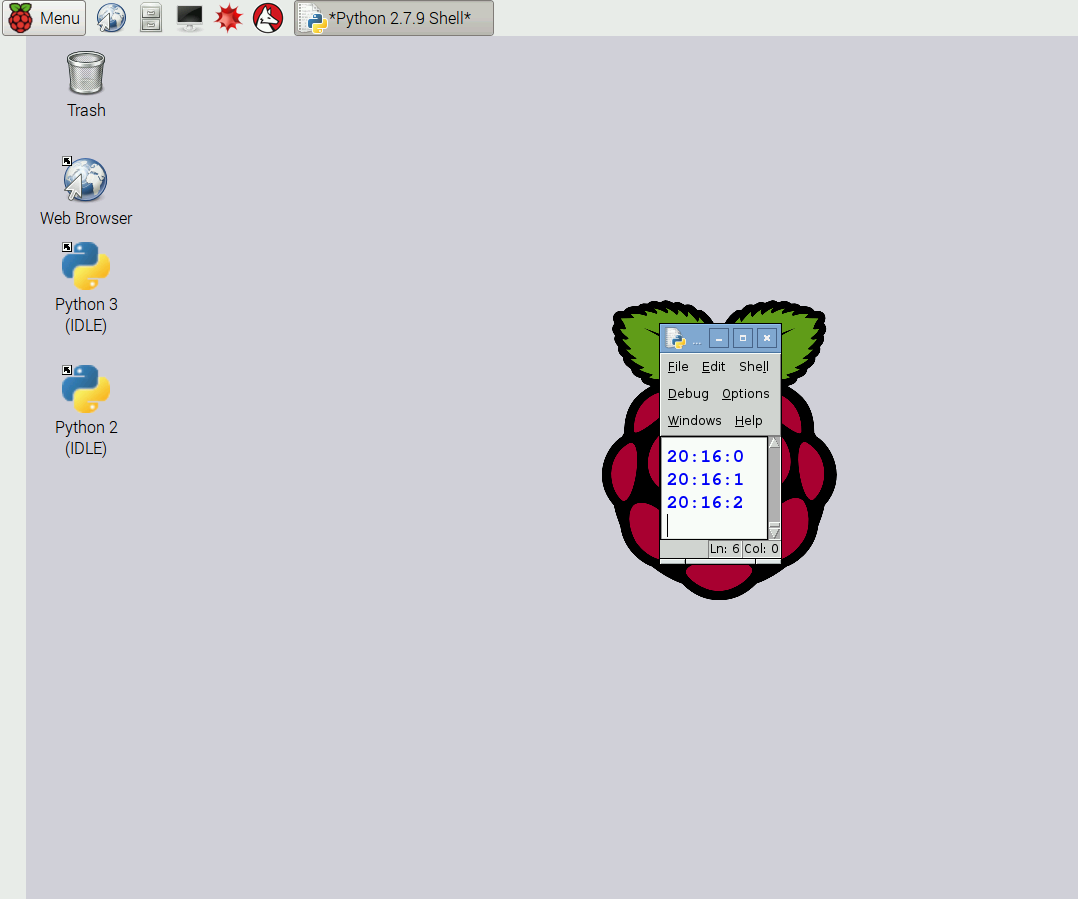Click the Python Shell window title icon

coord(676,338)
